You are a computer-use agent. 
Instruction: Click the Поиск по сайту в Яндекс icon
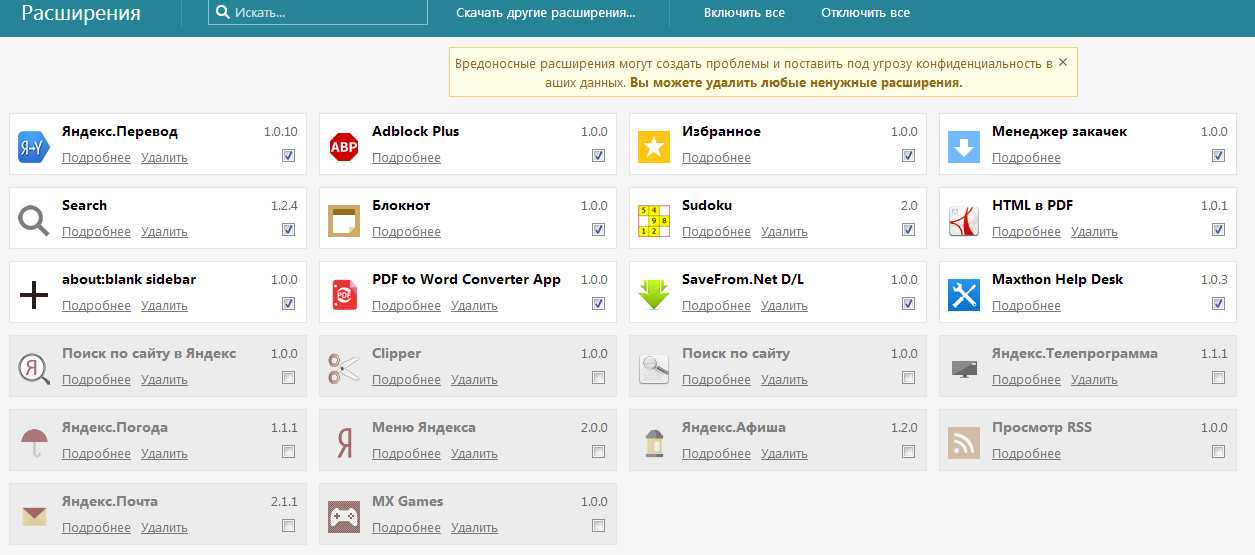[x=34, y=369]
